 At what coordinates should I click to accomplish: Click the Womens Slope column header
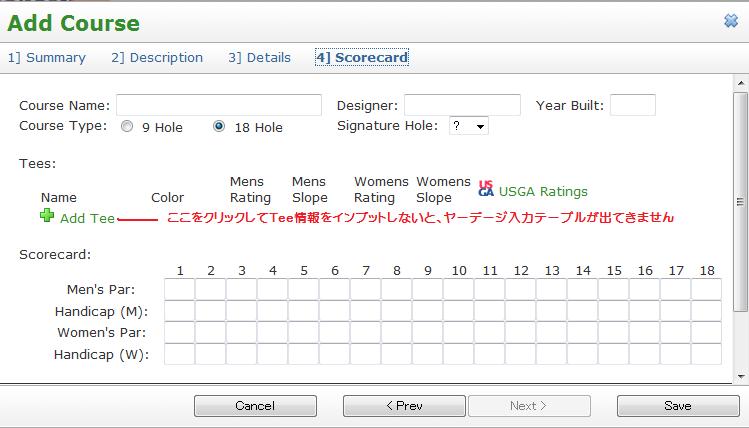(443, 190)
